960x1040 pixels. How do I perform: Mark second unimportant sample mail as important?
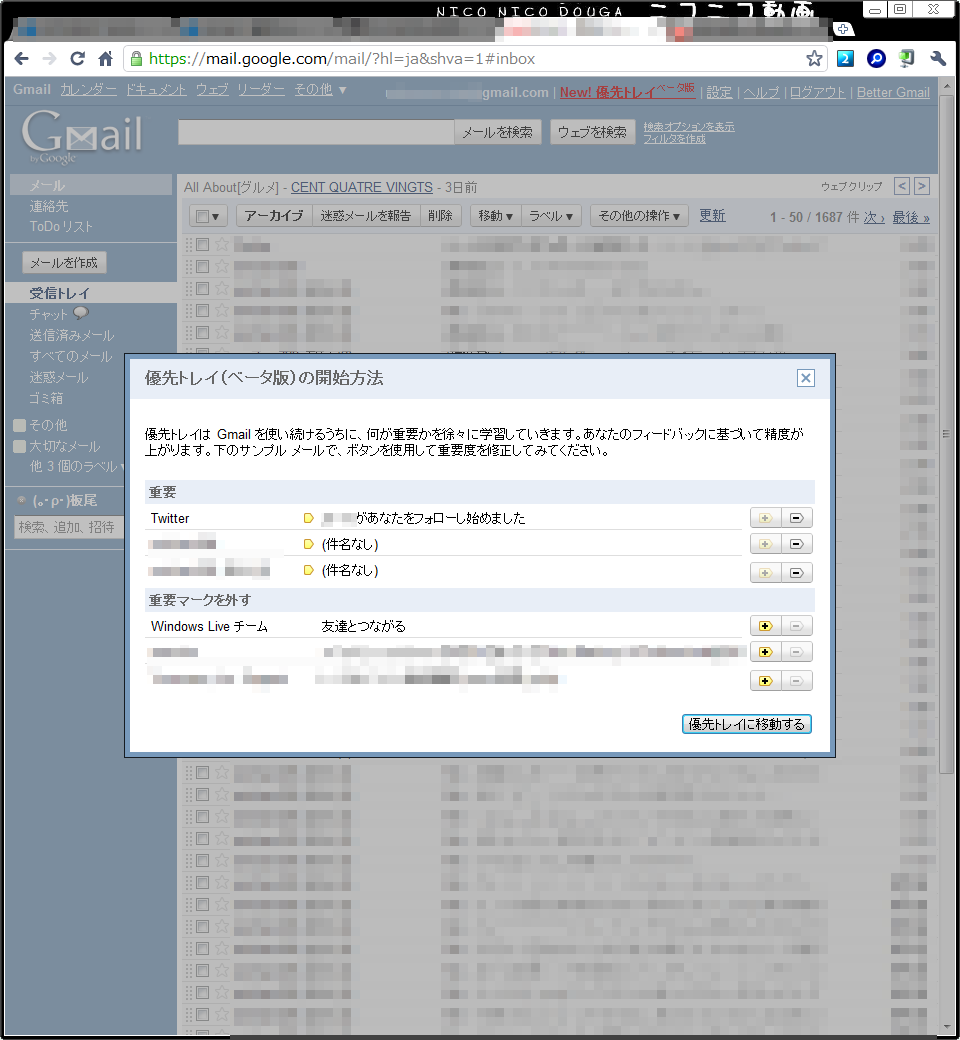[765, 652]
